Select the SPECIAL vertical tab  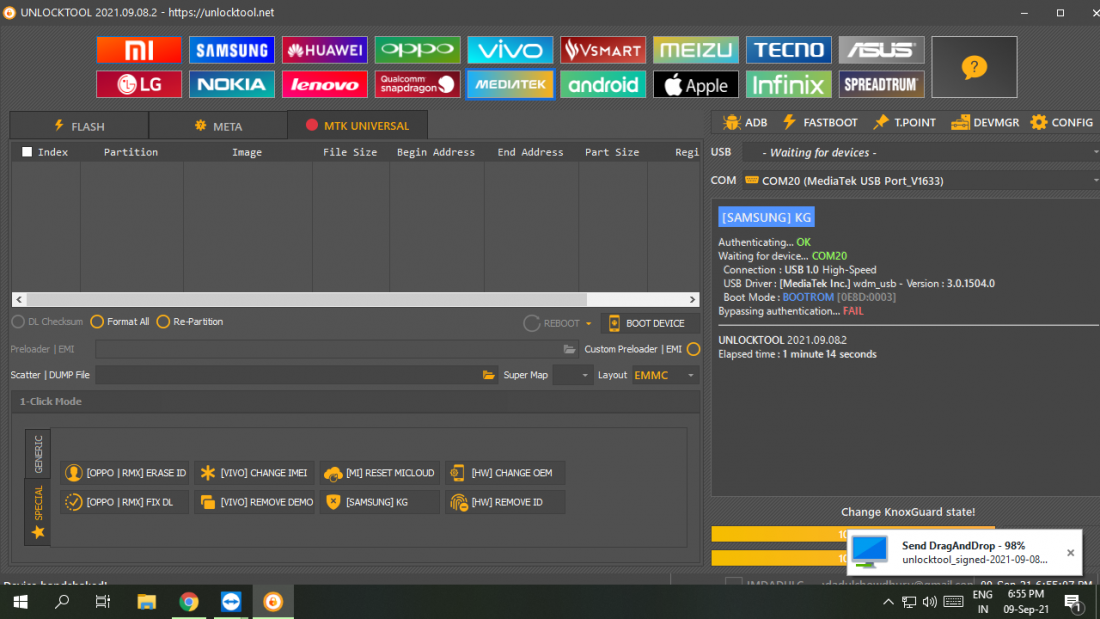[38, 512]
